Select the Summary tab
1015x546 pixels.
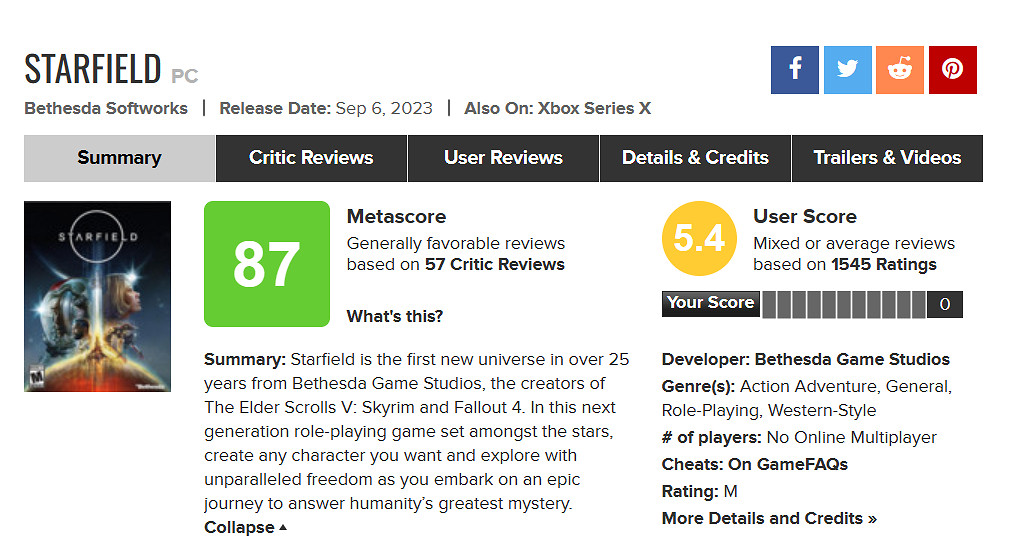[x=119, y=158]
